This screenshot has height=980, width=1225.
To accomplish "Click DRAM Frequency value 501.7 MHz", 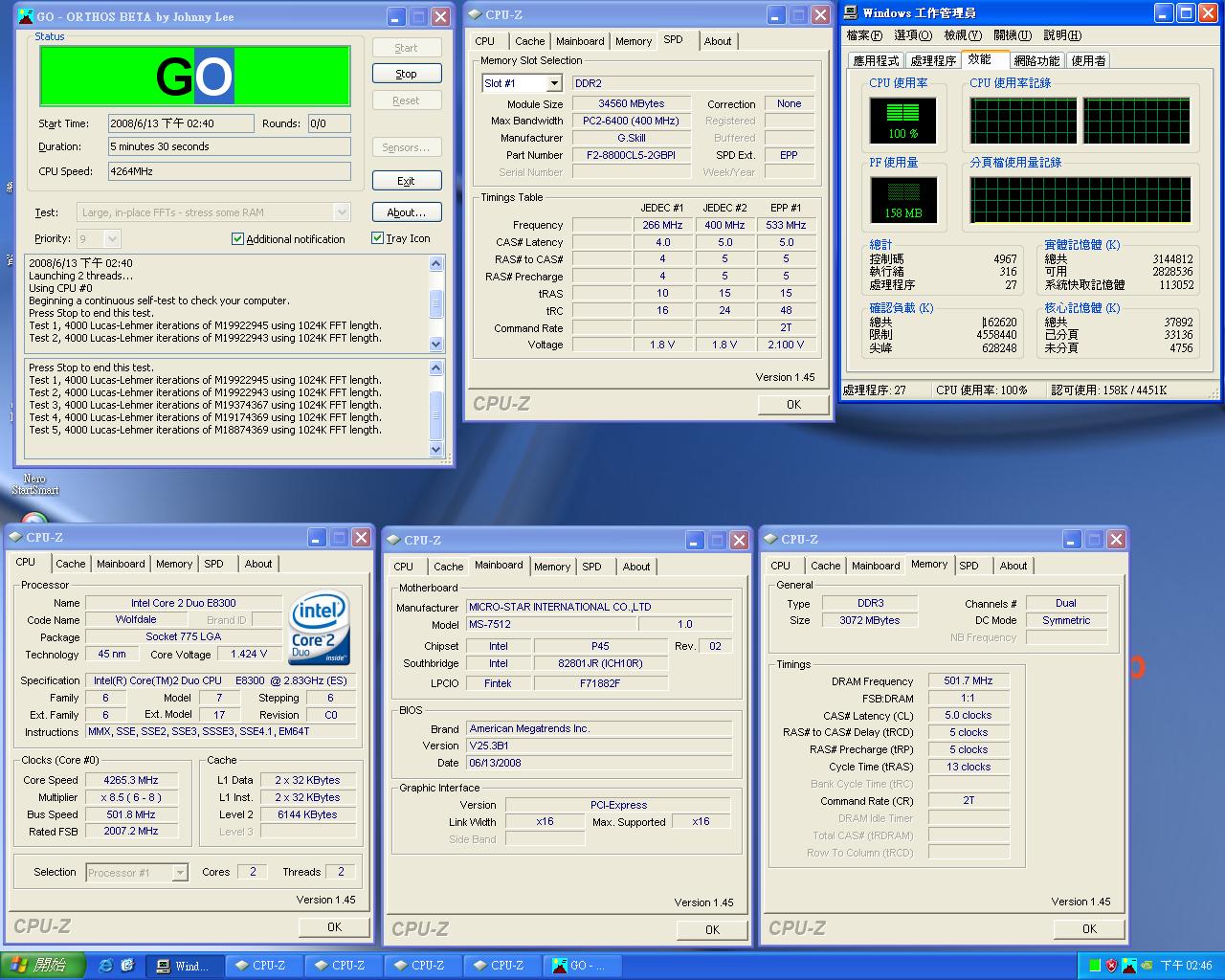I will (969, 681).
